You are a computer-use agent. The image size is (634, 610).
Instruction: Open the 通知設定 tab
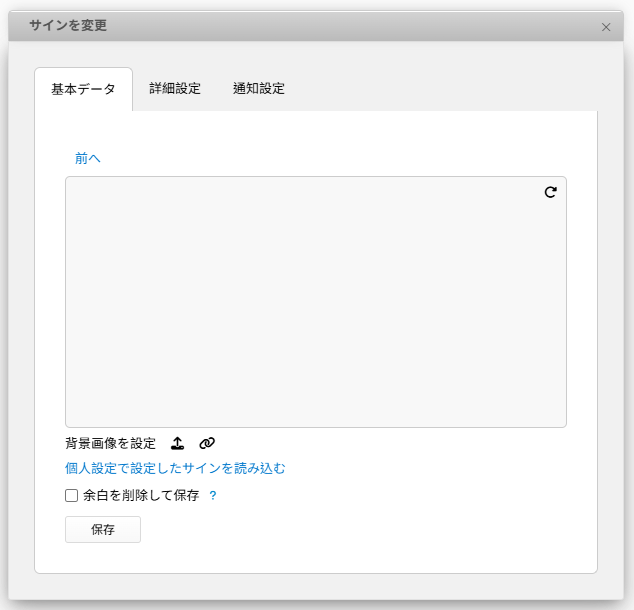(x=259, y=89)
